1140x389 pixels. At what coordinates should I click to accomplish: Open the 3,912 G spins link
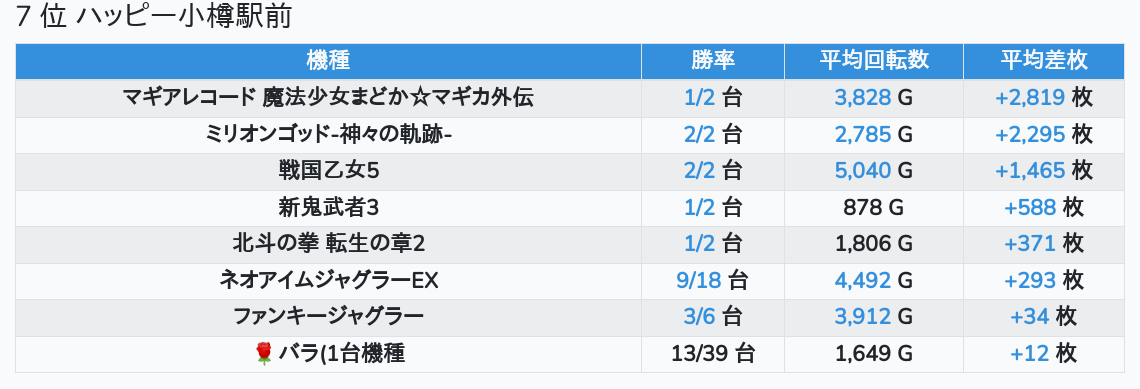(862, 317)
